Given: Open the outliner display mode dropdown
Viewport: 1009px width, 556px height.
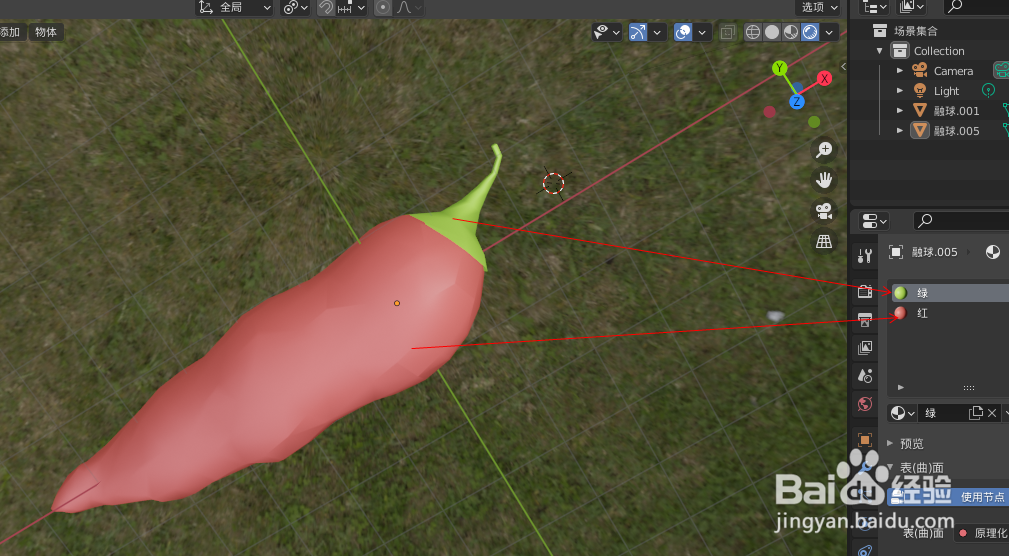Looking at the screenshot, I should click(x=911, y=7).
